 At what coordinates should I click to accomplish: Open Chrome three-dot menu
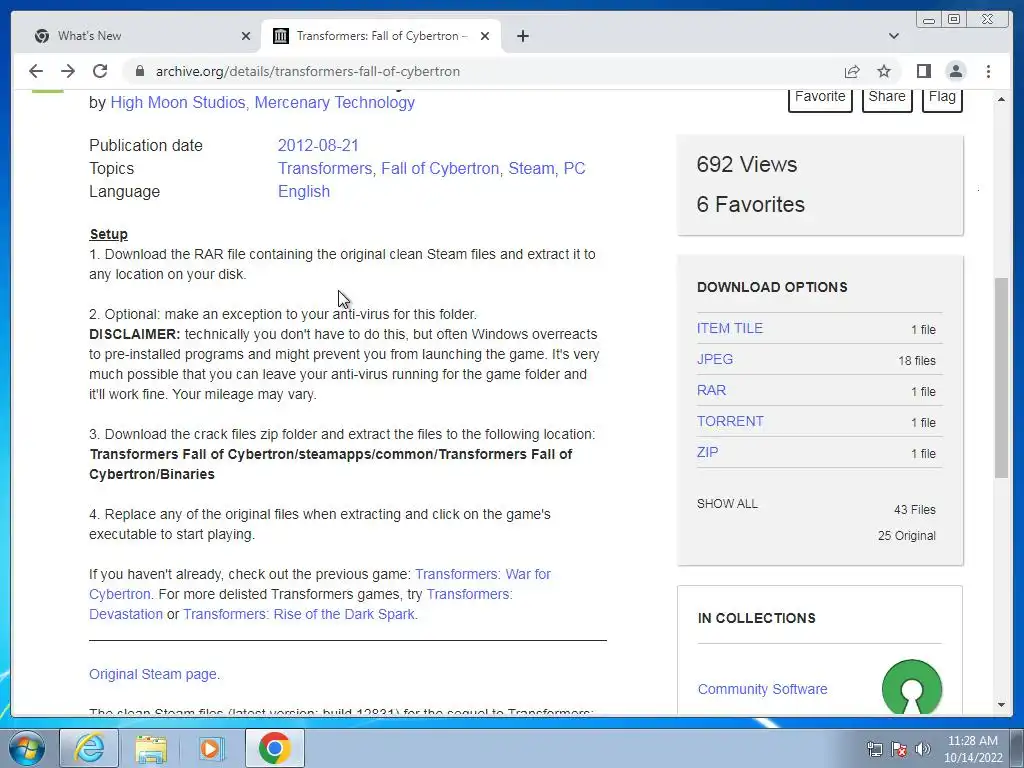pyautogui.click(x=989, y=71)
